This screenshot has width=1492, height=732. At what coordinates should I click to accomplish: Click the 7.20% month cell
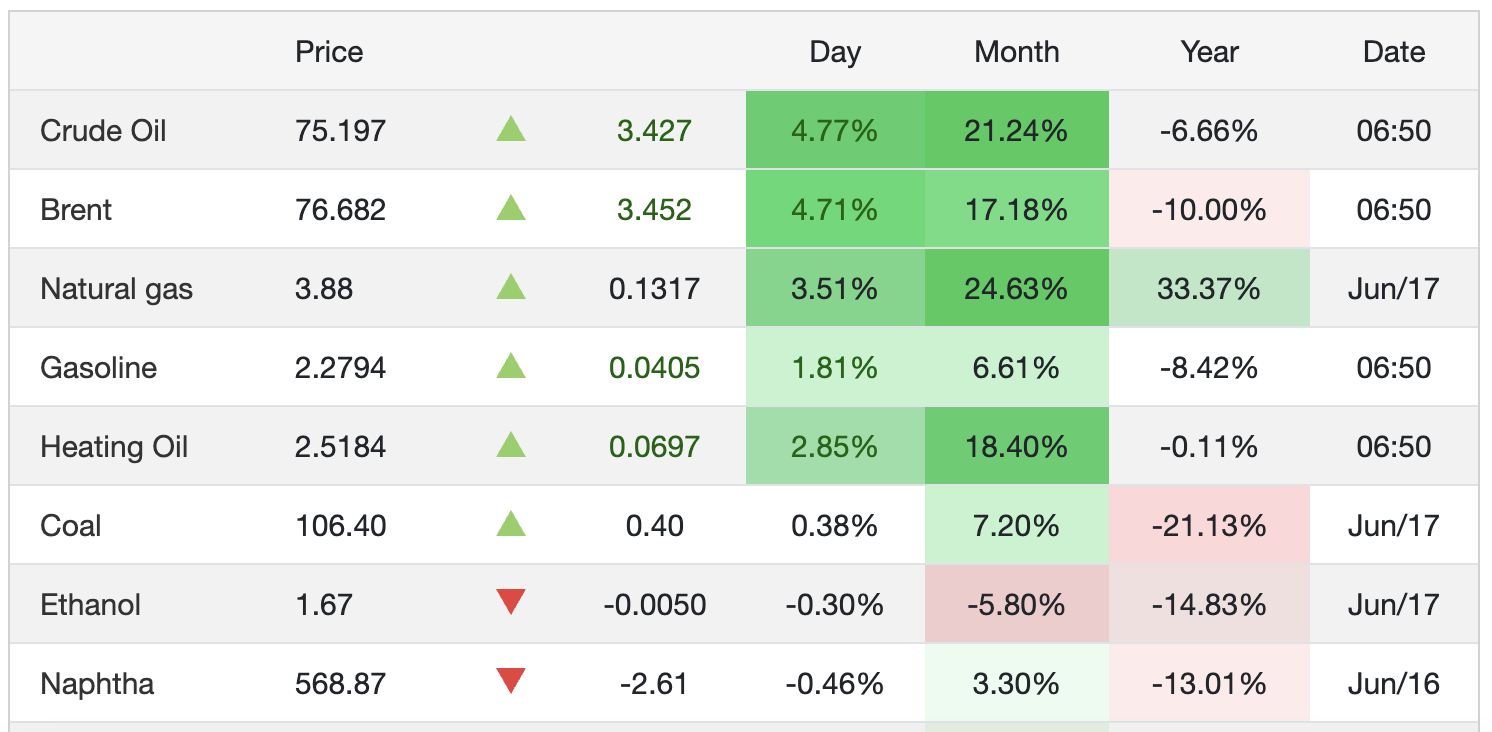[x=1017, y=525]
